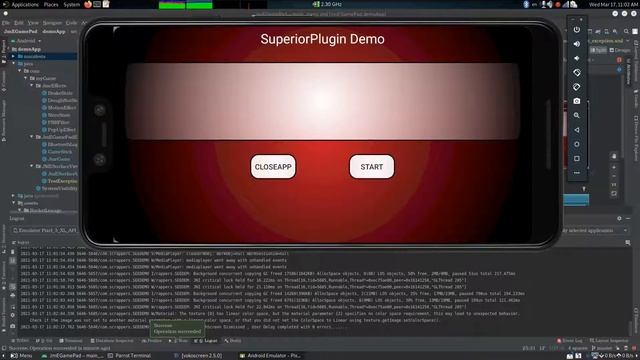Screen dimensions: 640x360
Task: Collapse the JmeEffects package node
Action: coord(31,86)
